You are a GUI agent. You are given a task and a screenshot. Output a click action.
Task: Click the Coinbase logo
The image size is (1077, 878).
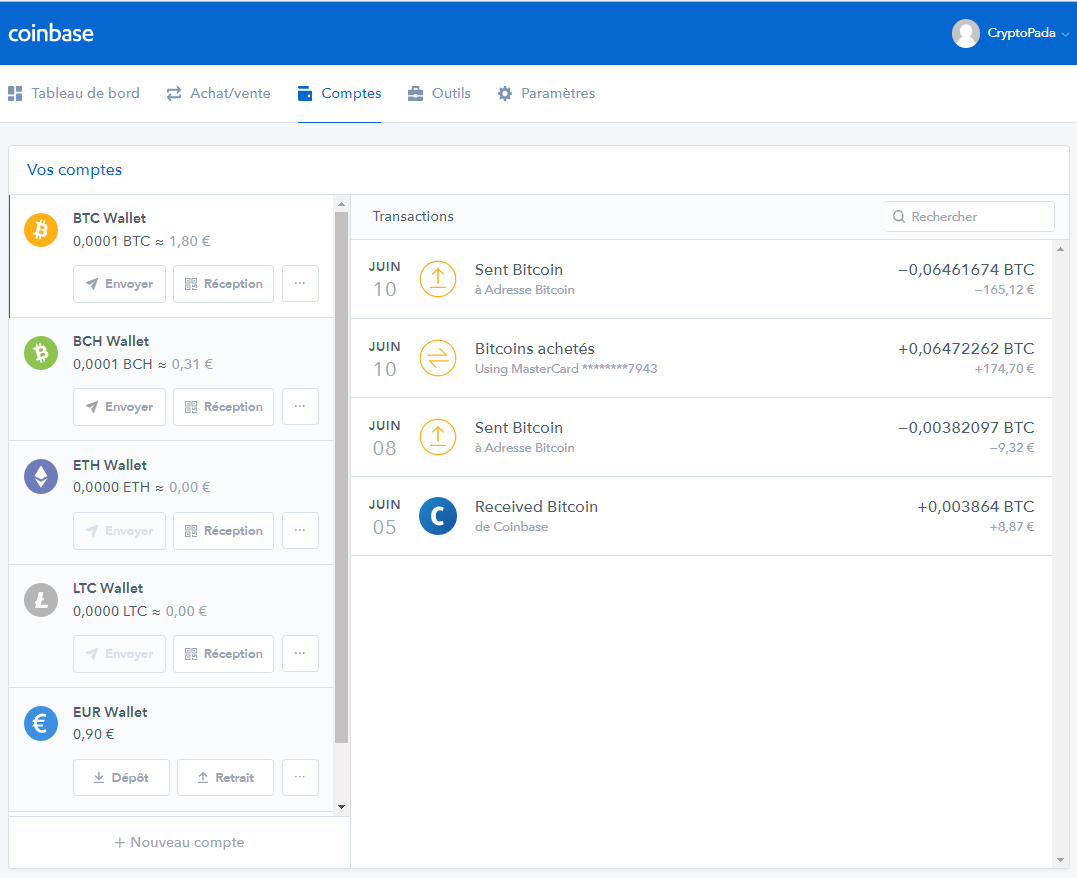[51, 33]
